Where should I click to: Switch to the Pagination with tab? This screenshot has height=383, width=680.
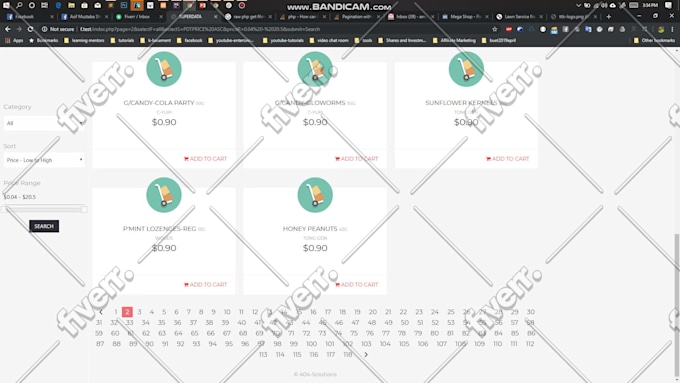coord(355,16)
